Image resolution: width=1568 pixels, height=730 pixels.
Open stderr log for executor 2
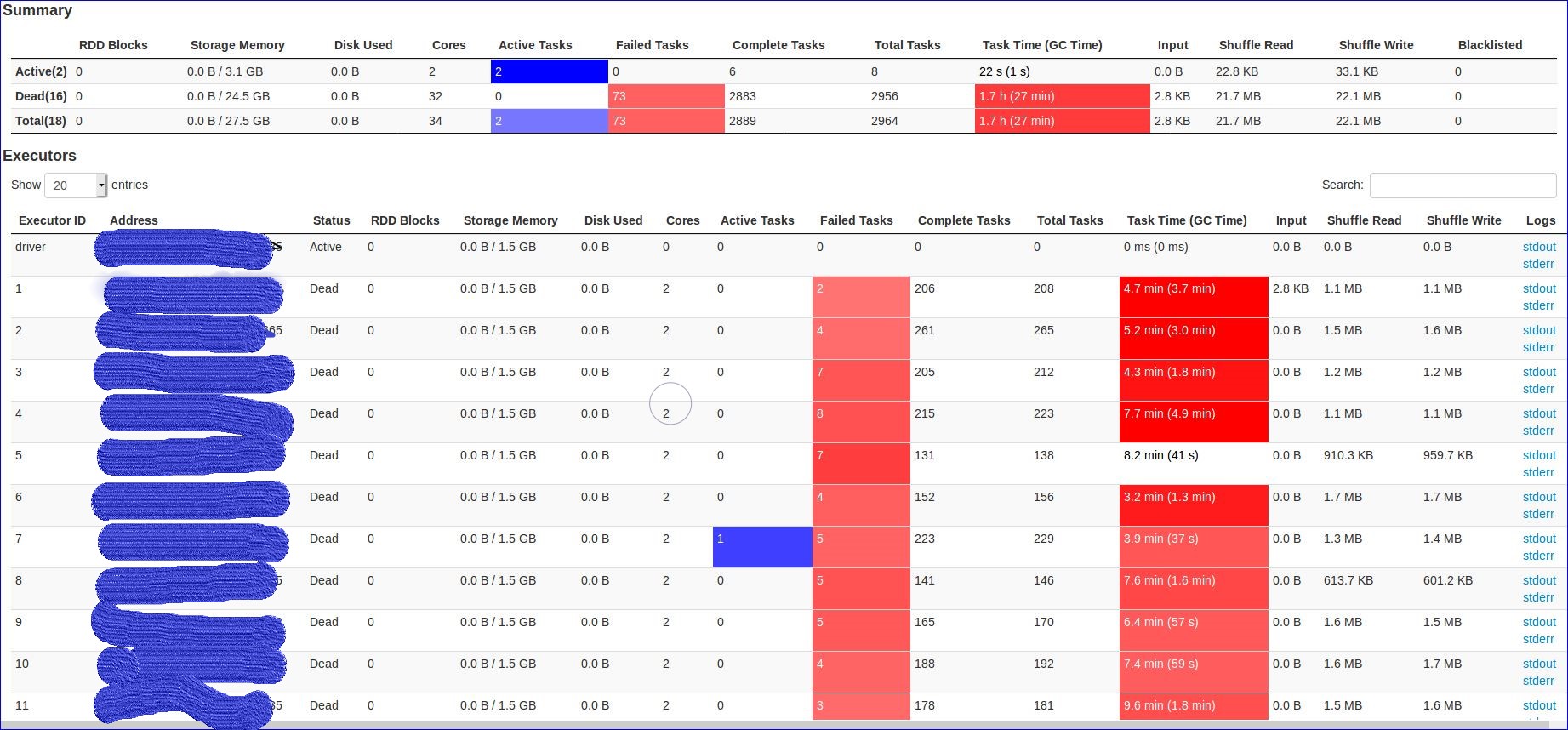click(1538, 347)
